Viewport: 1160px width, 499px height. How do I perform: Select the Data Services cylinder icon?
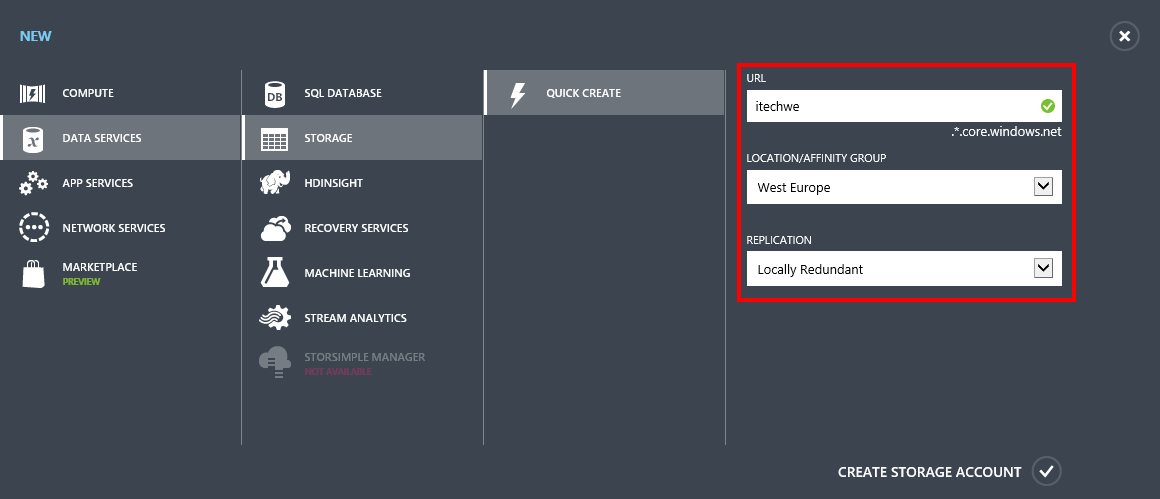tap(33, 138)
